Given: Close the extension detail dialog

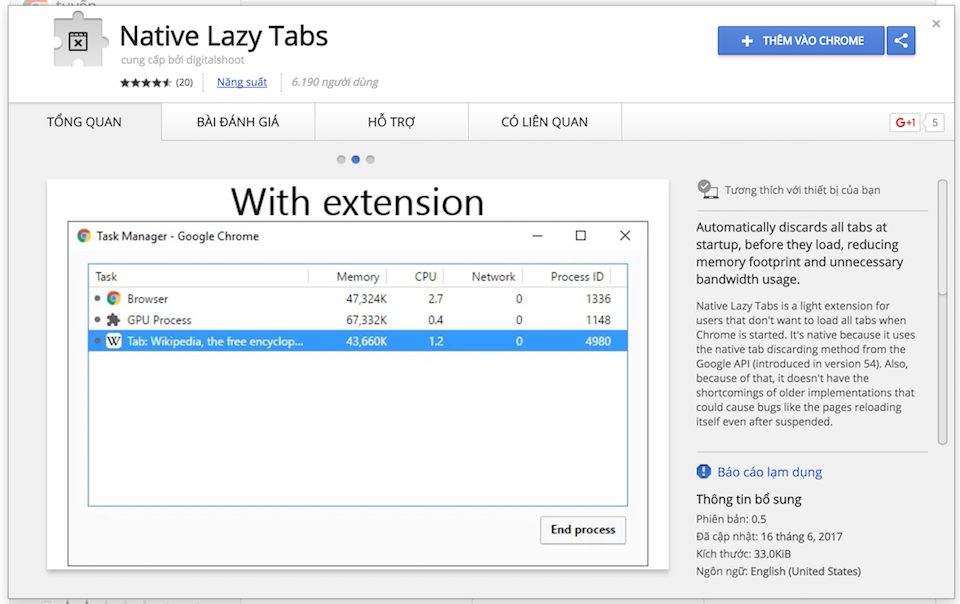Looking at the screenshot, I should coord(936,24).
